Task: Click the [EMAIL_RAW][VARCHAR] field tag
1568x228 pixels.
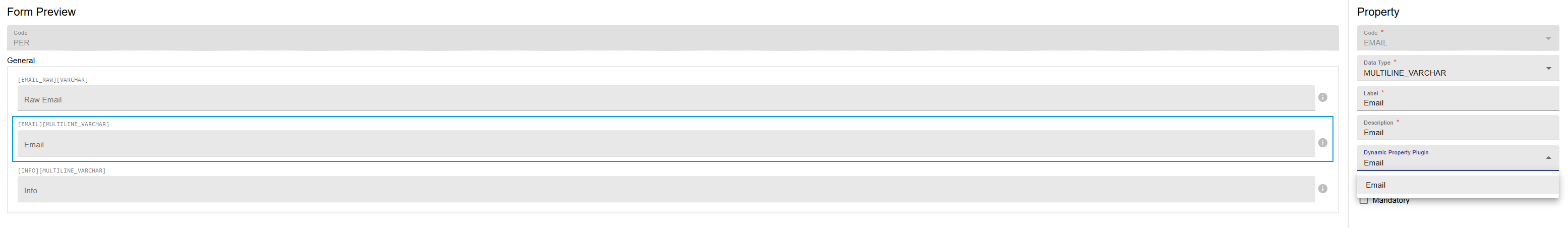Action: (x=53, y=80)
